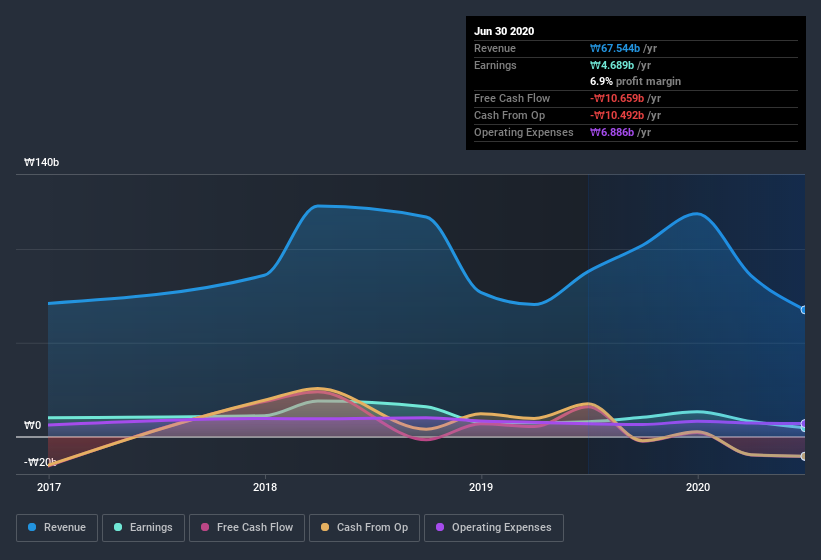Click the Cash From Op endpoint marker
821x560 pixels.
pyautogui.click(x=804, y=456)
